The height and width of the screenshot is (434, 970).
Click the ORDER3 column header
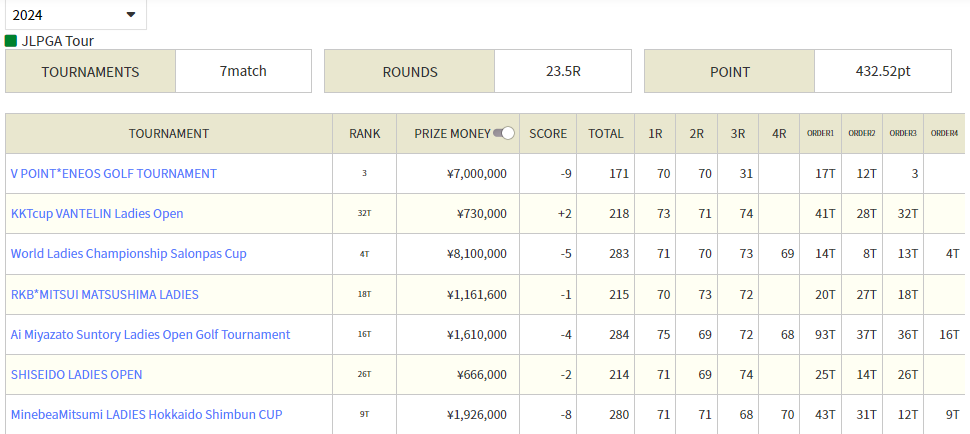tap(903, 134)
